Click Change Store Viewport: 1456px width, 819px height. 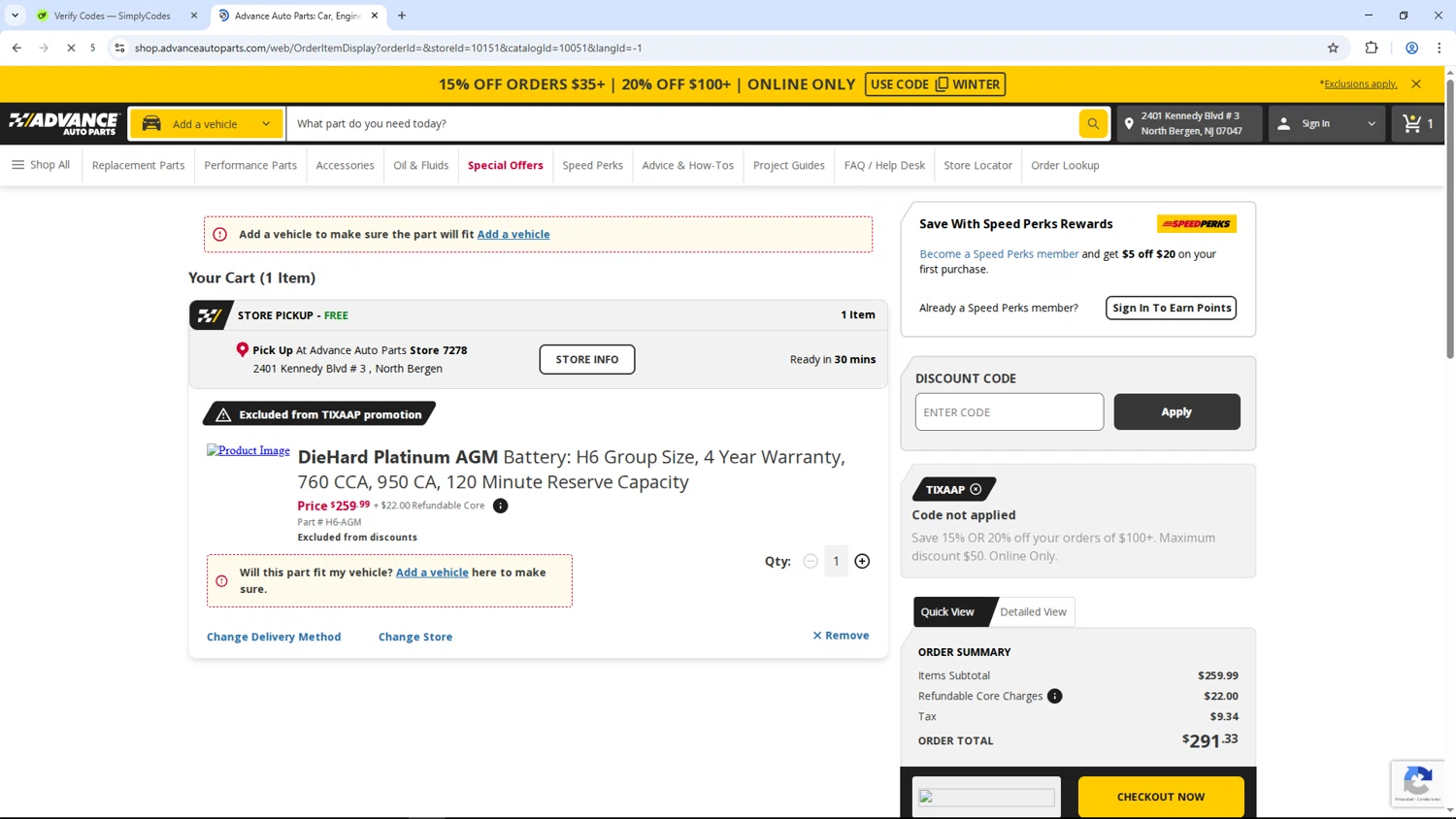coord(415,637)
